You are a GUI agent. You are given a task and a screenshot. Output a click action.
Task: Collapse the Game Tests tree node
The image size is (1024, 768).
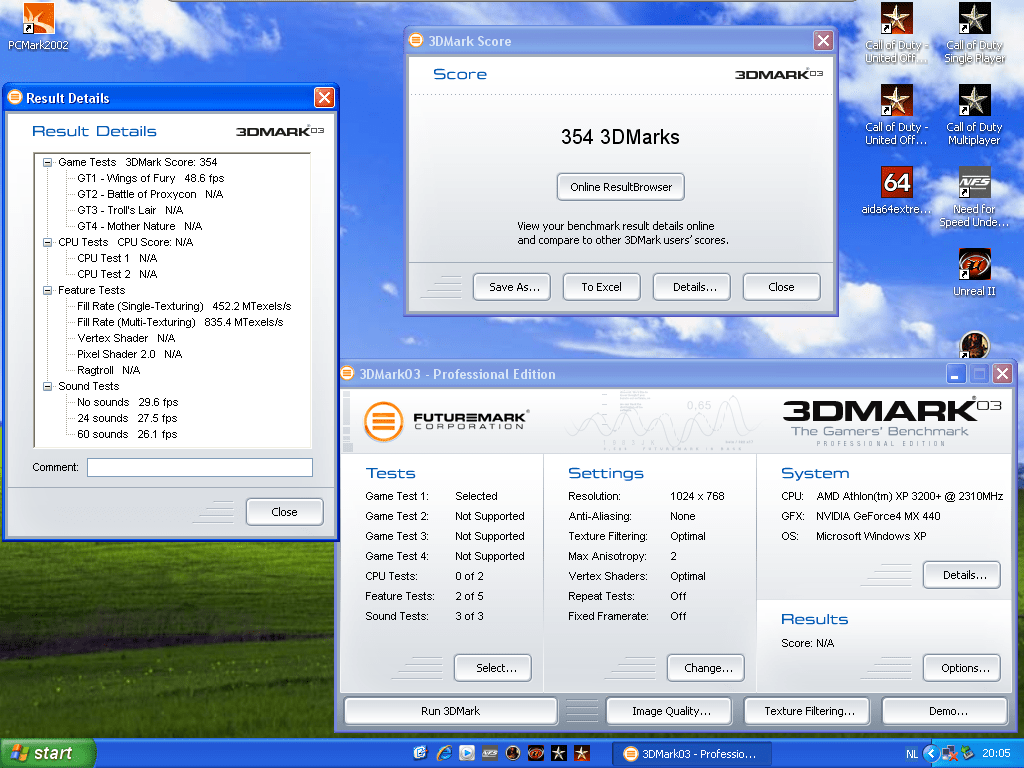click(47, 162)
